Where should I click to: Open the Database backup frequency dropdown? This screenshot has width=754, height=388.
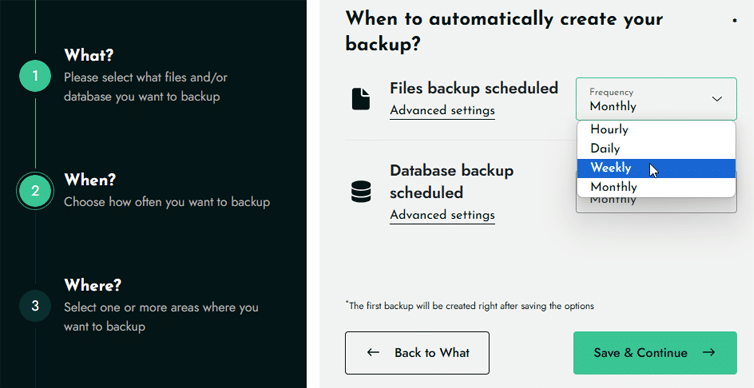pyautogui.click(x=656, y=204)
